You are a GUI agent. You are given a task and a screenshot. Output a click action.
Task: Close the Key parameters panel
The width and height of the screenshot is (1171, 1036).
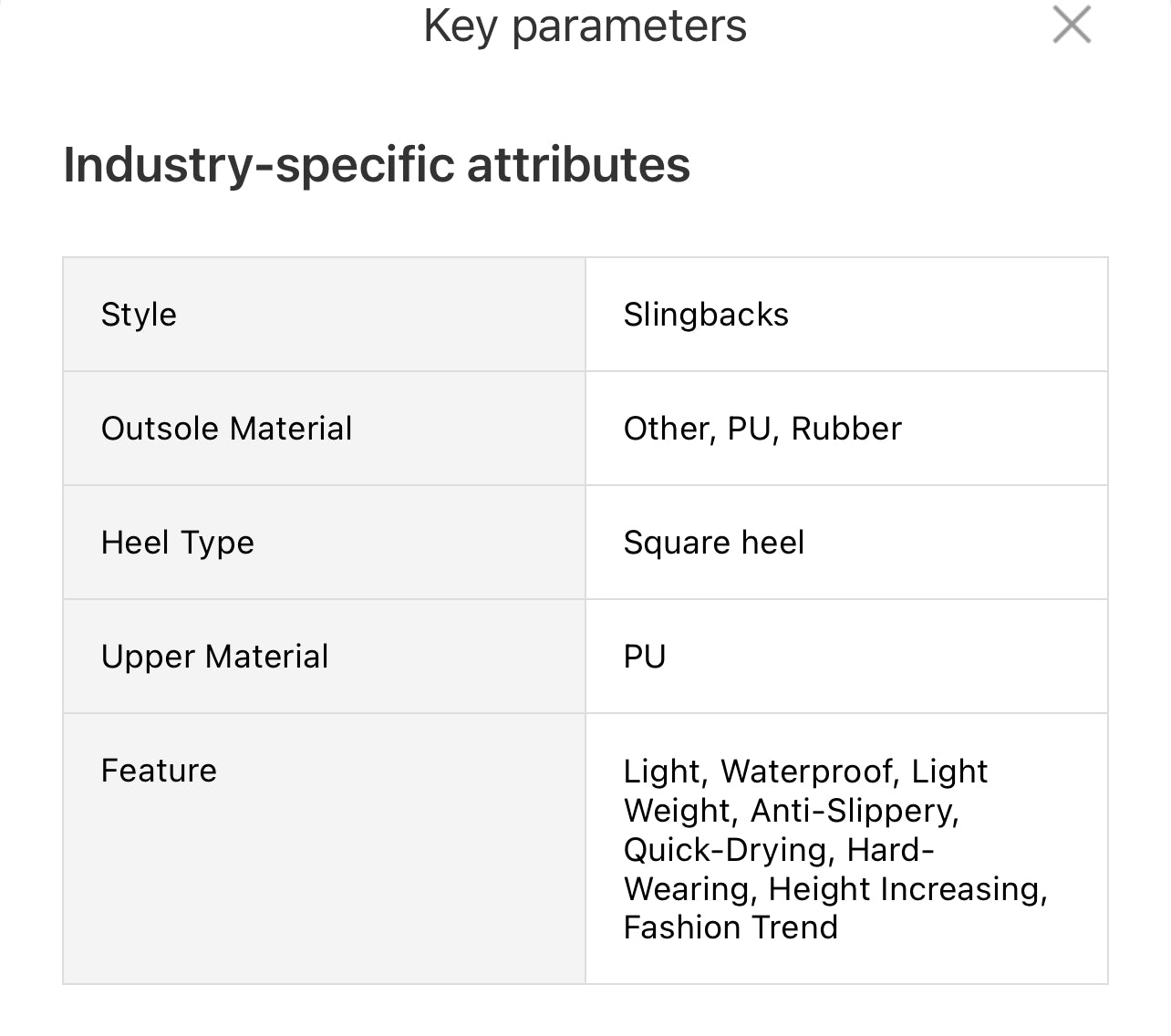click(1072, 25)
